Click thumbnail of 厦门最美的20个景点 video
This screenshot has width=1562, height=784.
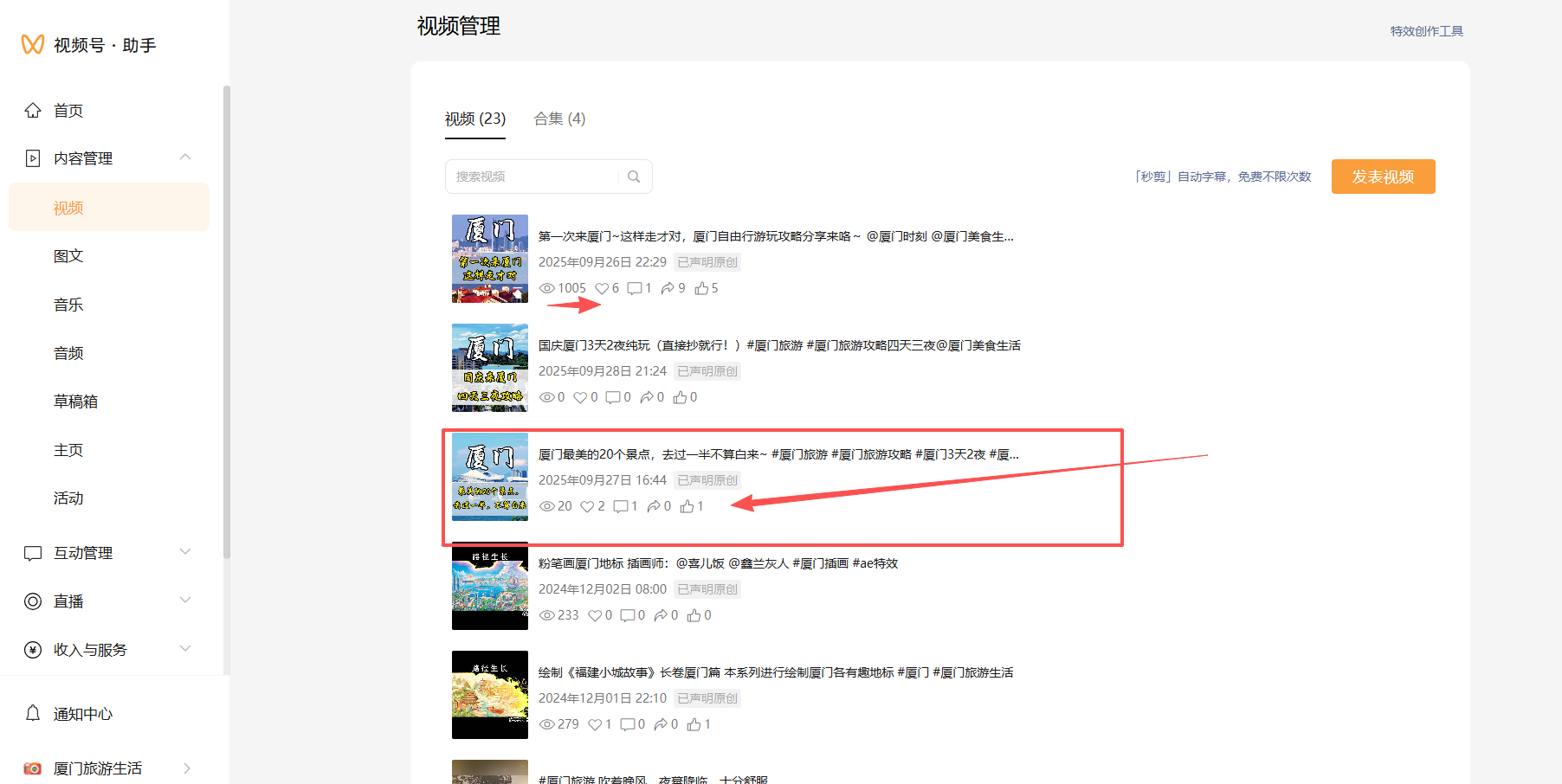pyautogui.click(x=490, y=477)
